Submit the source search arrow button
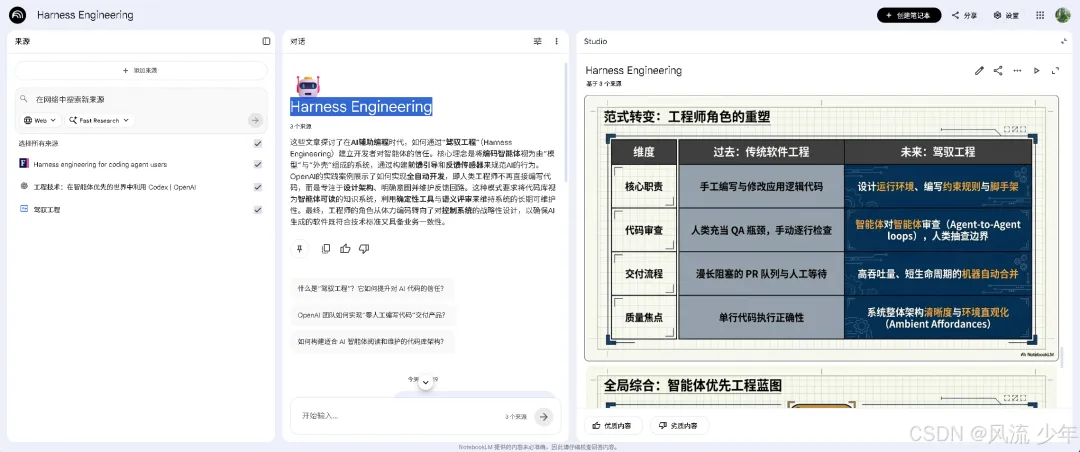This screenshot has height=452, width=1080. [256, 121]
